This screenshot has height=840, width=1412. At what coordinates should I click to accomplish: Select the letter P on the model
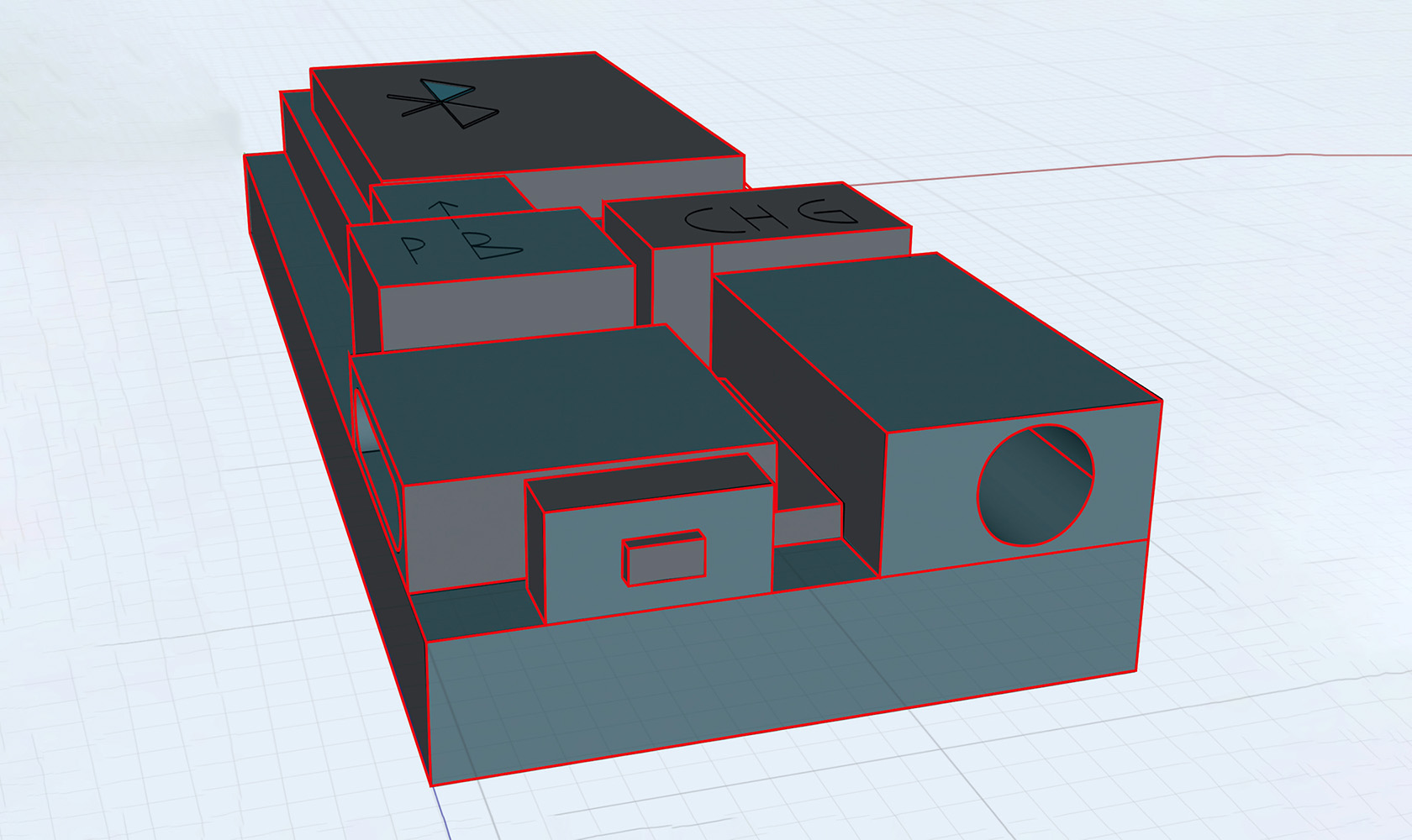pyautogui.click(x=413, y=249)
